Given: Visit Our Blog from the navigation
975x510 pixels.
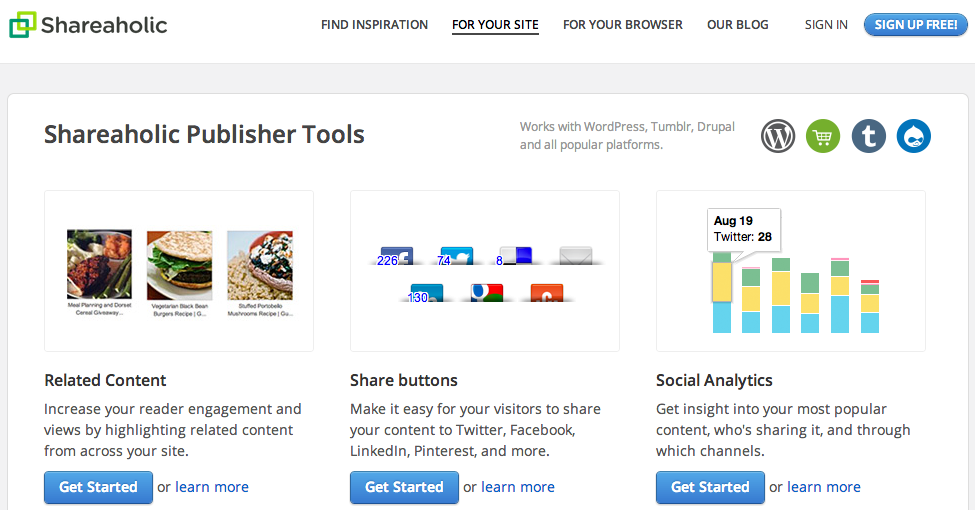Looking at the screenshot, I should coord(737,25).
